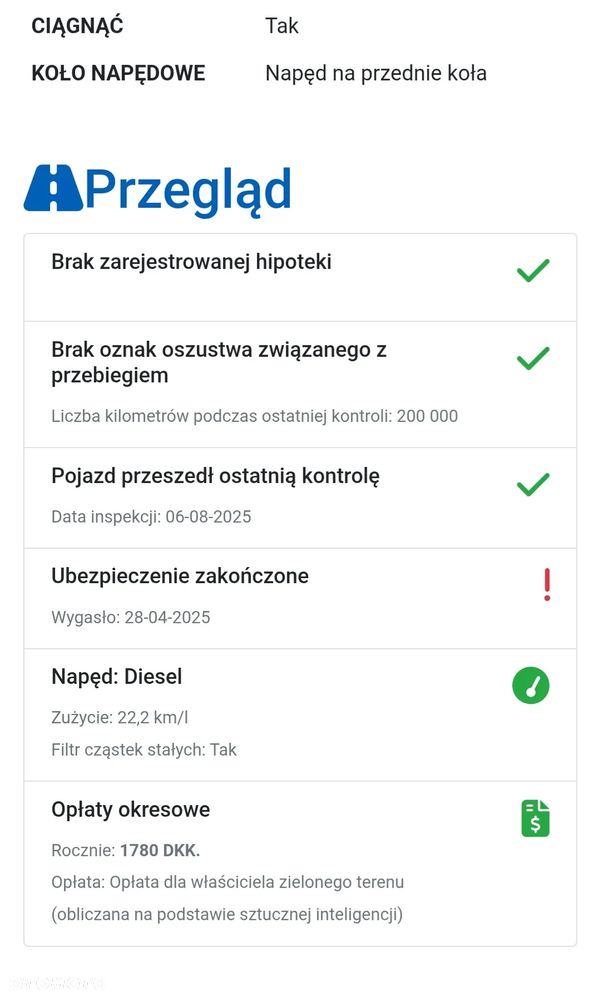Click the Data inspekcji: 06-08-2025 line
Image resolution: width=600 pixels, height=999 pixels.
[151, 517]
